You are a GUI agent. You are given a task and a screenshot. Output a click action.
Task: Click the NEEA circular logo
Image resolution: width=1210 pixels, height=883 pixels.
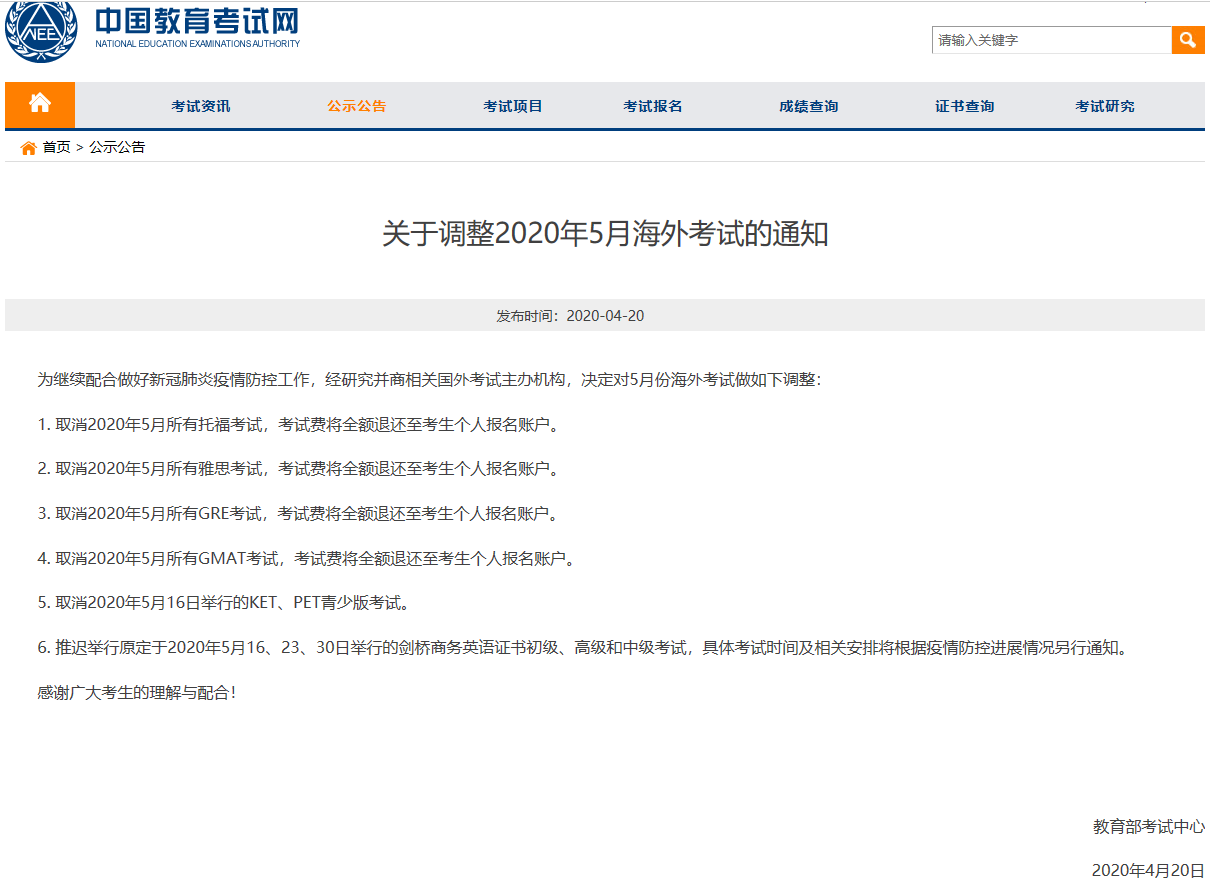pyautogui.click(x=41, y=31)
